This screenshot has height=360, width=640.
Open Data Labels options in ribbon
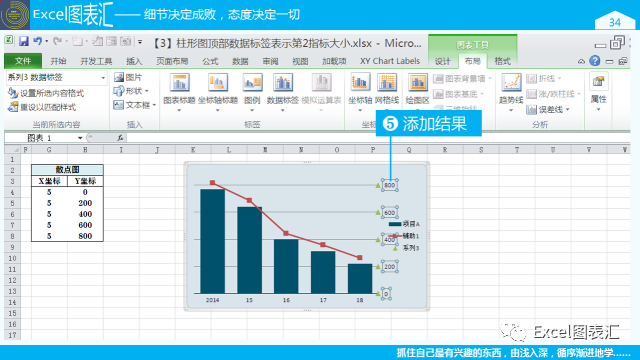[282, 93]
